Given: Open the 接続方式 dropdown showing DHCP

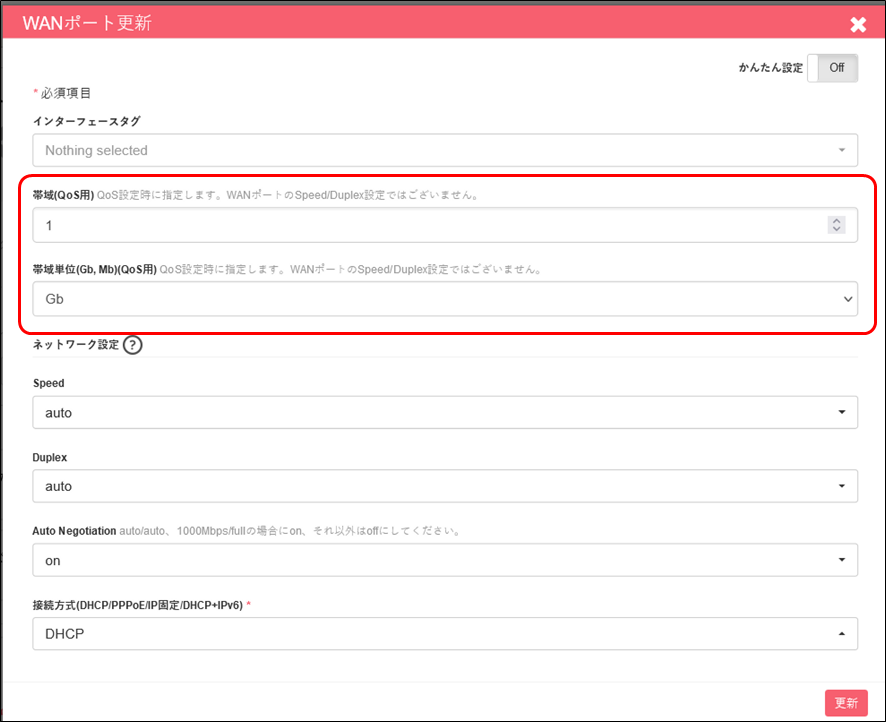Looking at the screenshot, I should pyautogui.click(x=445, y=633).
